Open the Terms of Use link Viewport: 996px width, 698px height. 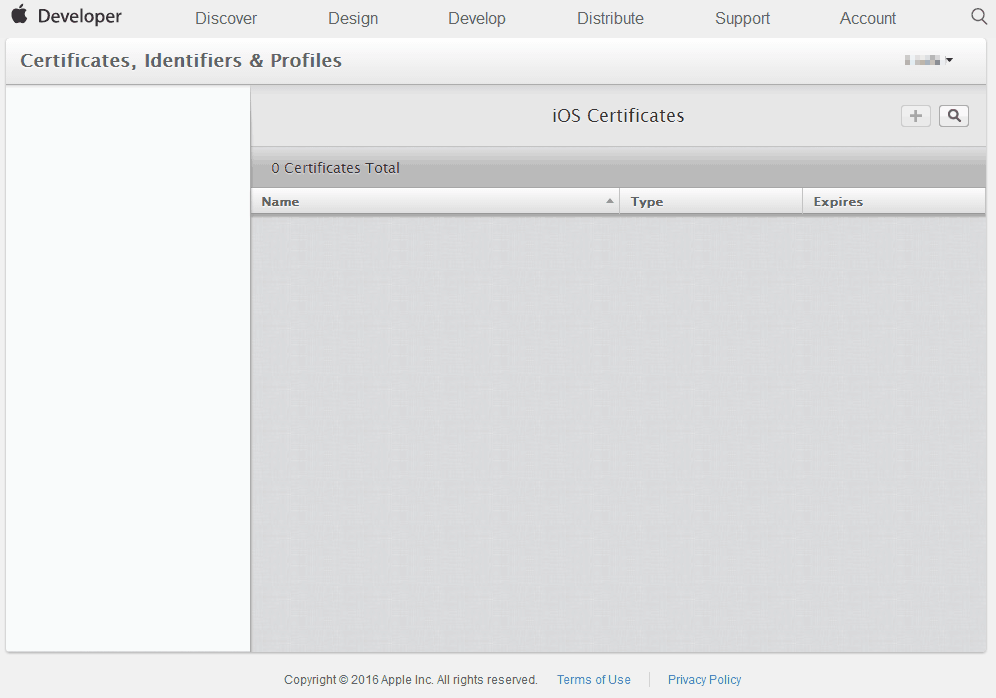click(x=593, y=679)
